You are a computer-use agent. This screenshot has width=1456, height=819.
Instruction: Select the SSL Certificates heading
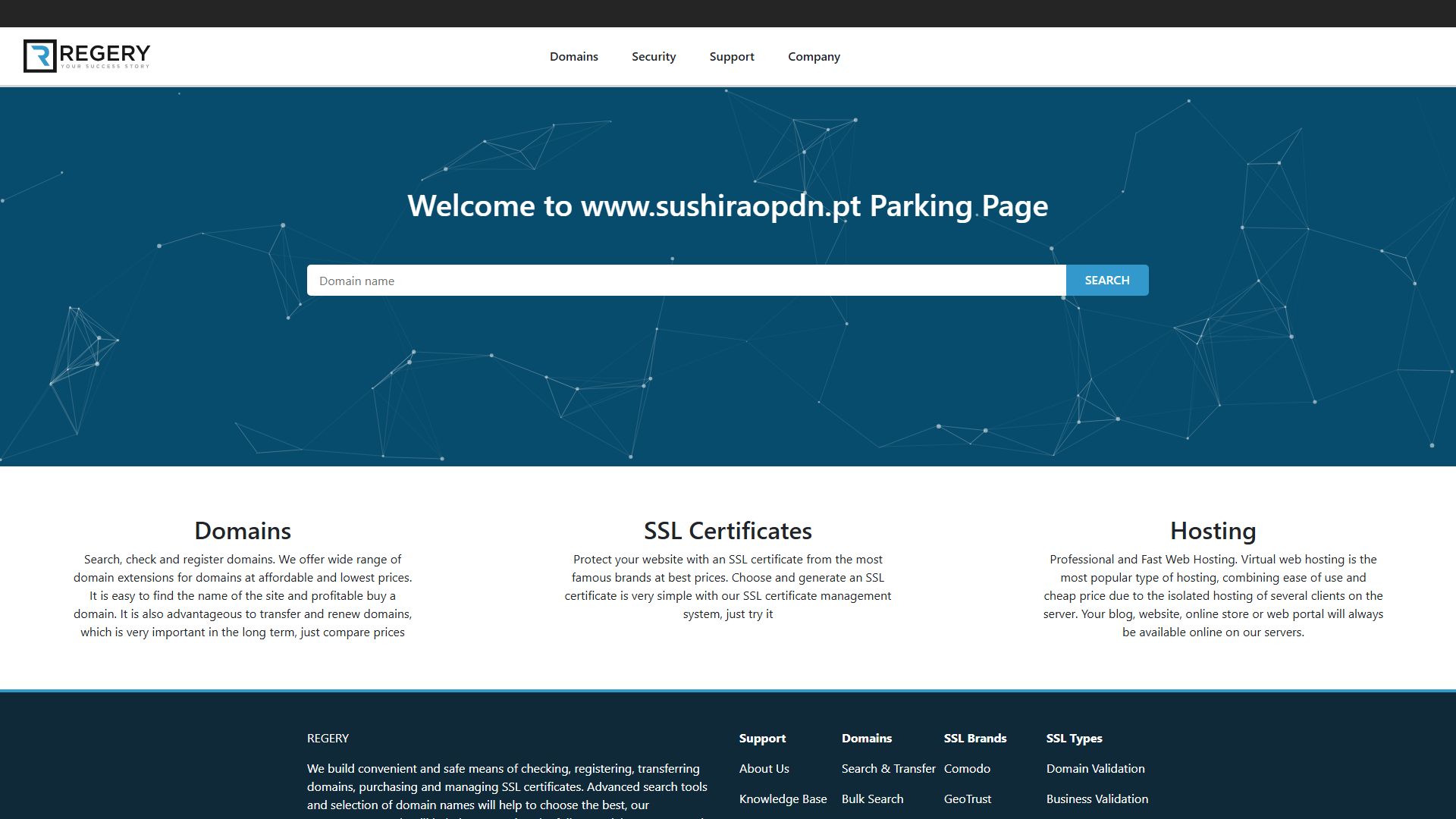point(728,531)
